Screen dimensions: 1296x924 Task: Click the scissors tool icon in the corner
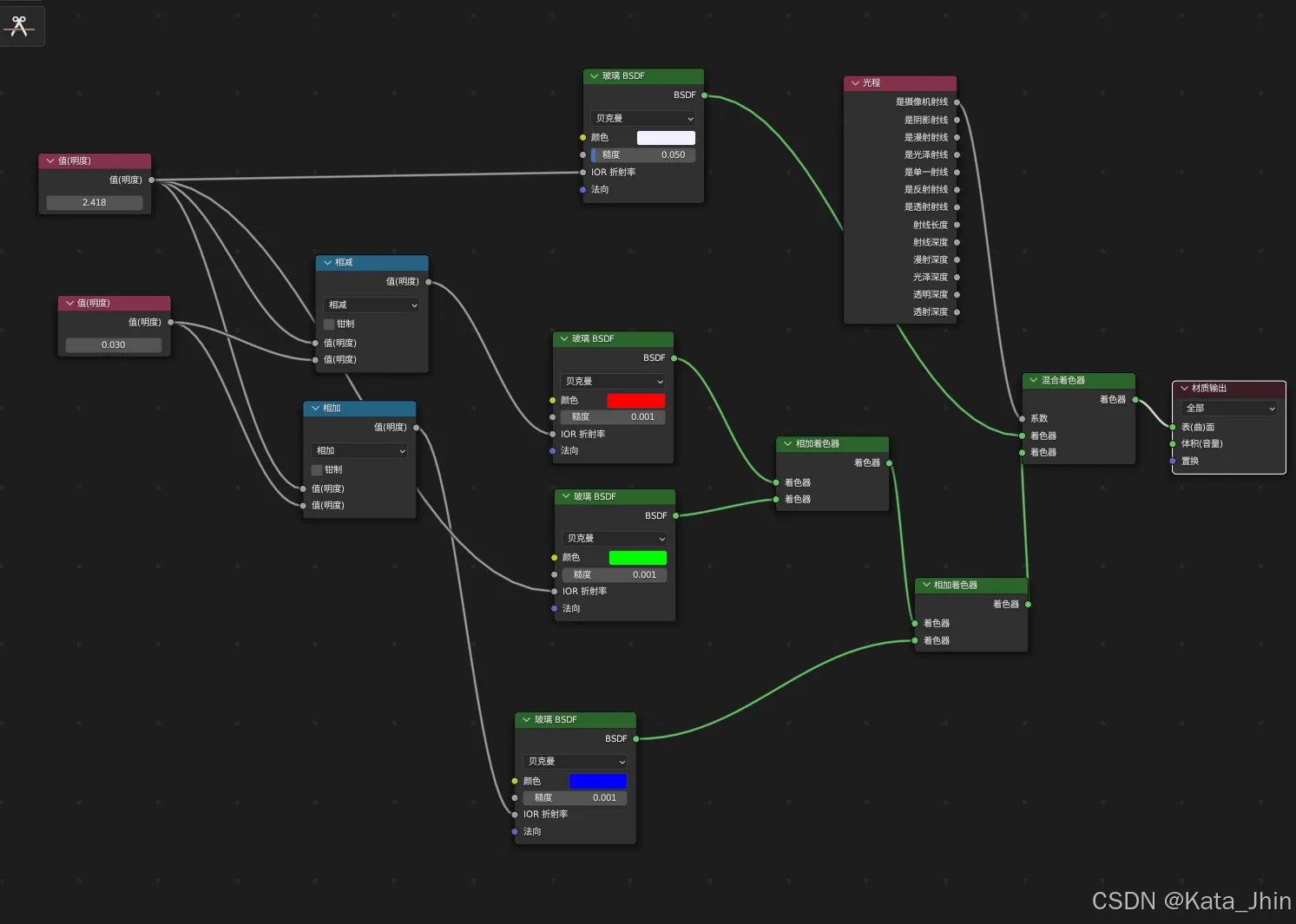pyautogui.click(x=20, y=25)
